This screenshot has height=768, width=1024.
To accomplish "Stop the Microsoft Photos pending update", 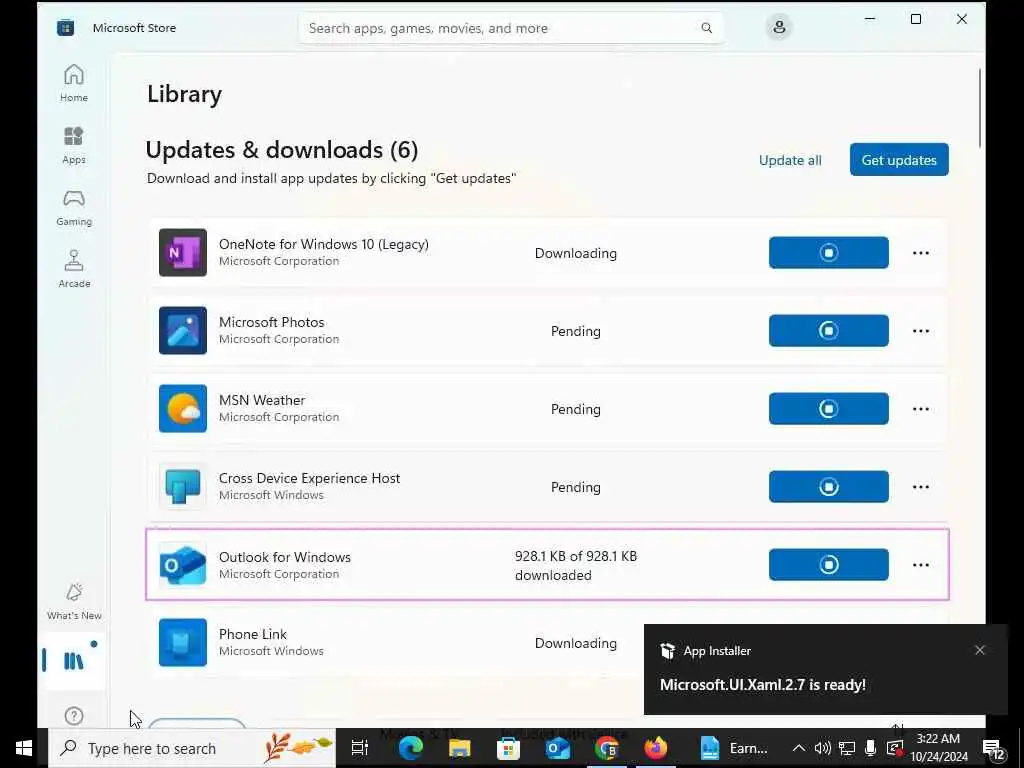I will click(x=828, y=330).
